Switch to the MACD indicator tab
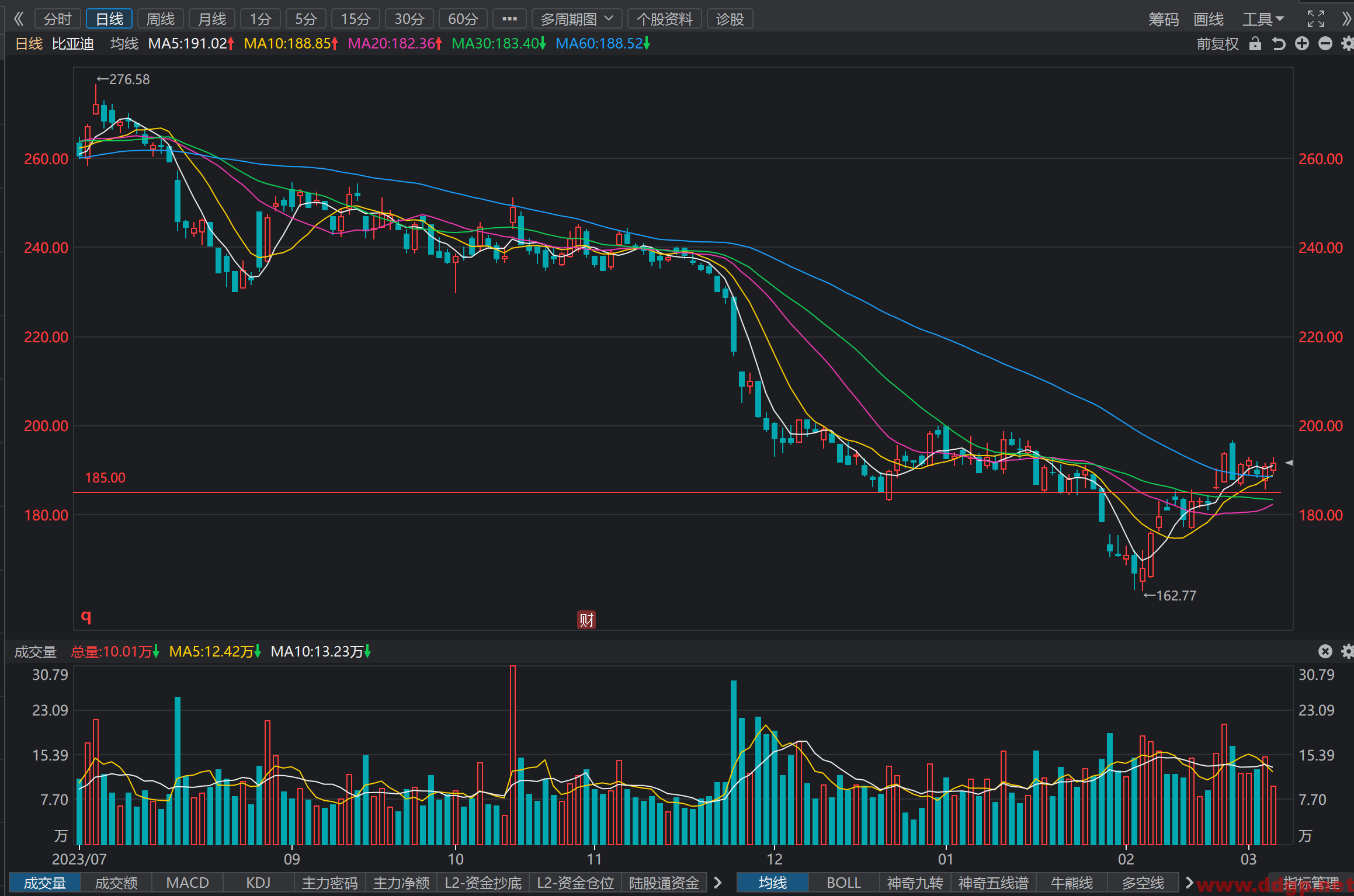 (x=188, y=883)
